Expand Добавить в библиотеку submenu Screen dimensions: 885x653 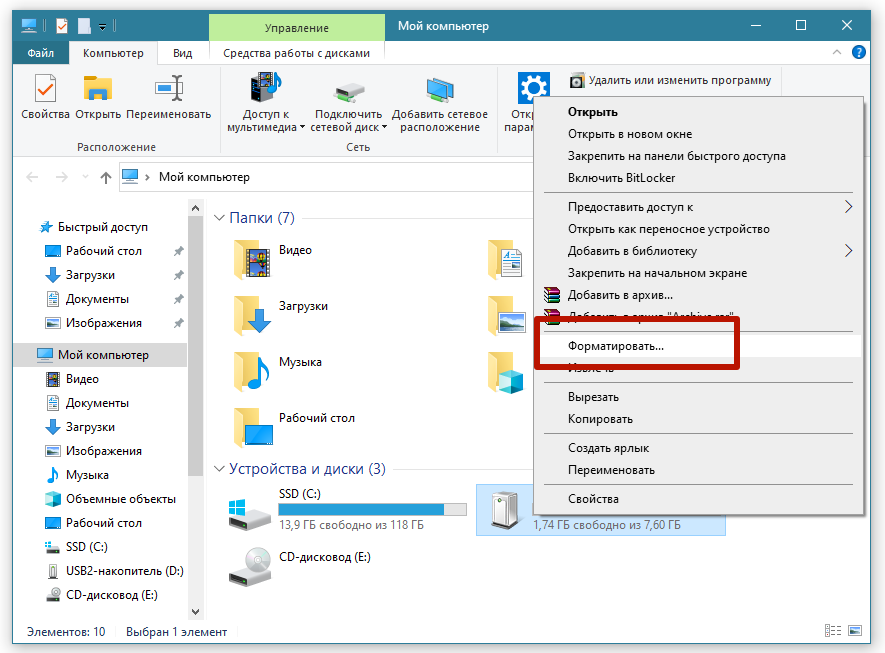point(699,251)
